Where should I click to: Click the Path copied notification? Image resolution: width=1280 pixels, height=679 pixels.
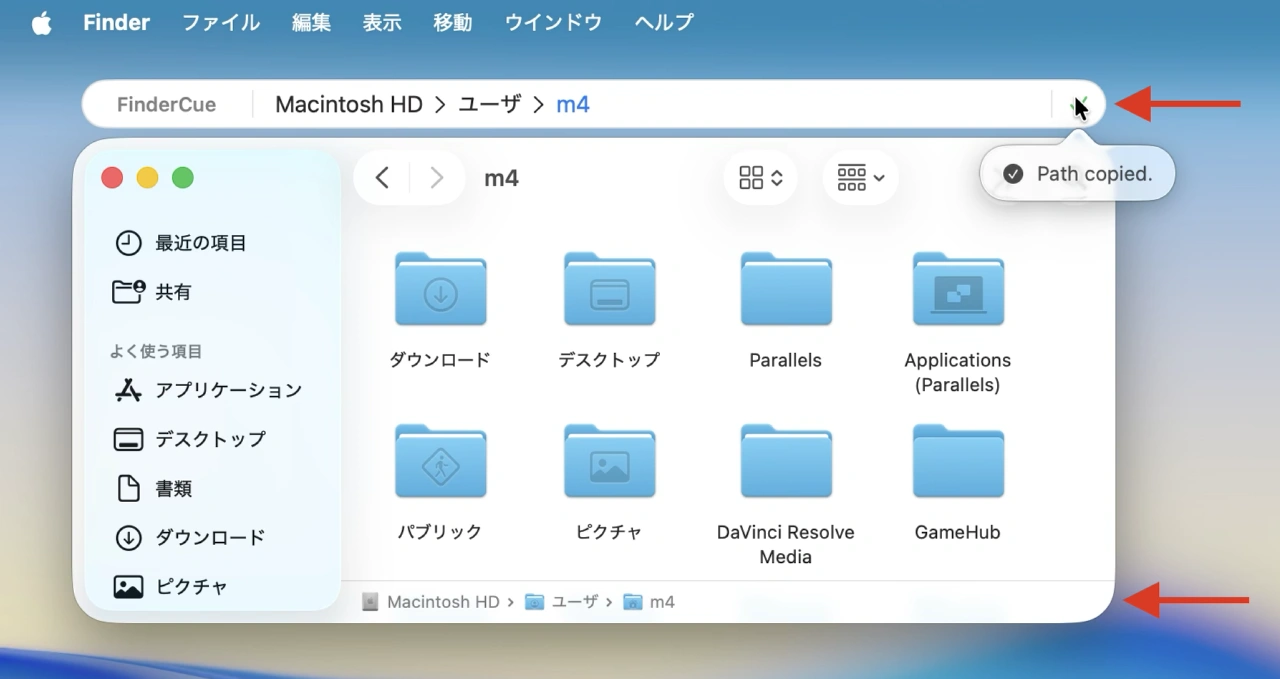[1077, 174]
